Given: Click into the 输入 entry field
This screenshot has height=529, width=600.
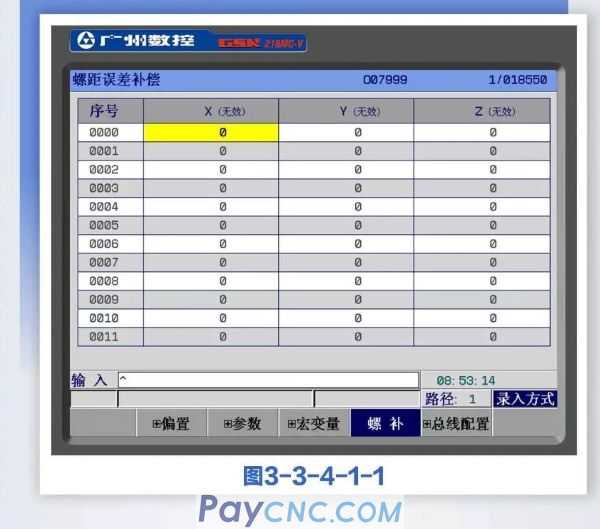Looking at the screenshot, I should pyautogui.click(x=267, y=380).
